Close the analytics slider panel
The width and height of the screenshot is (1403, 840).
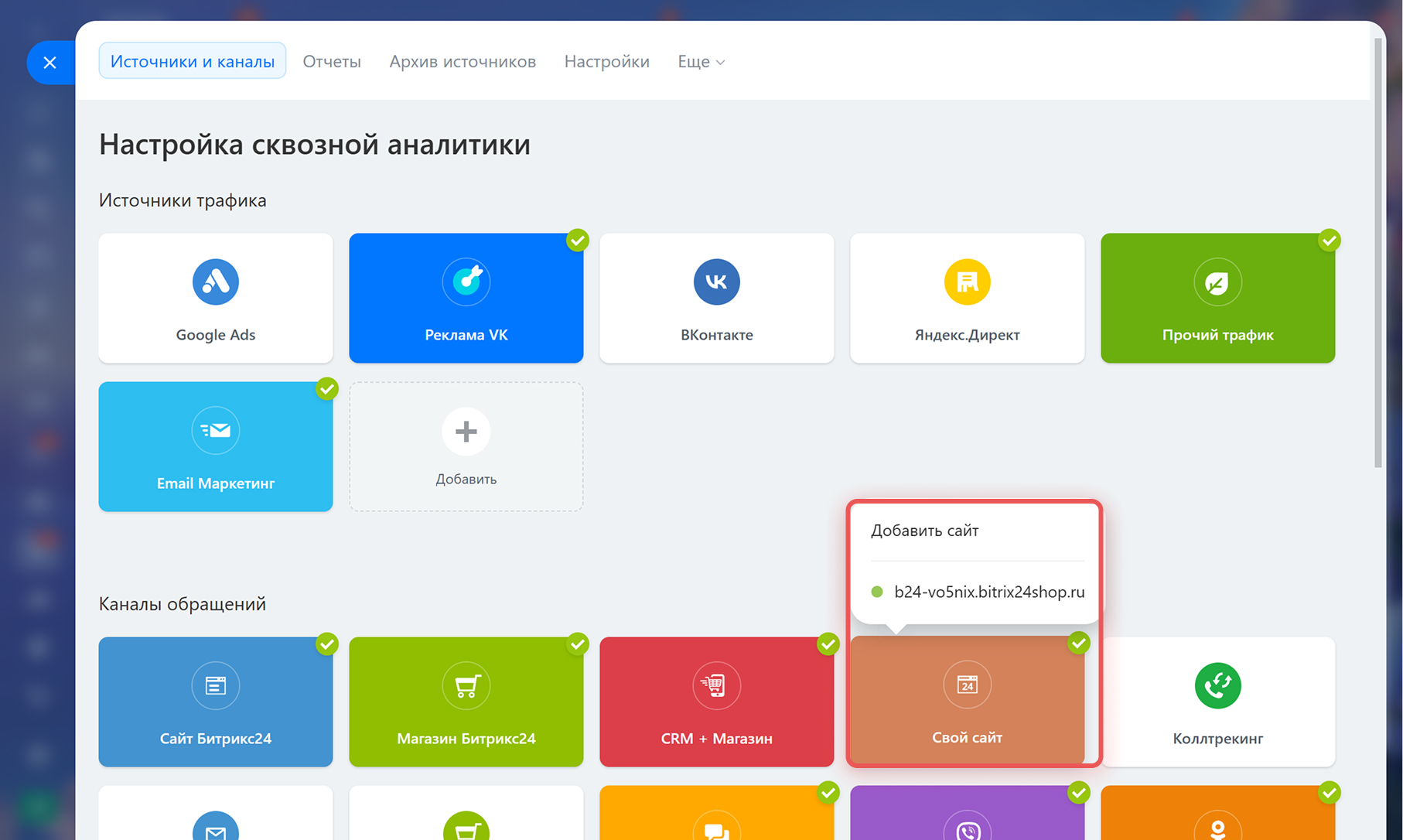point(50,63)
